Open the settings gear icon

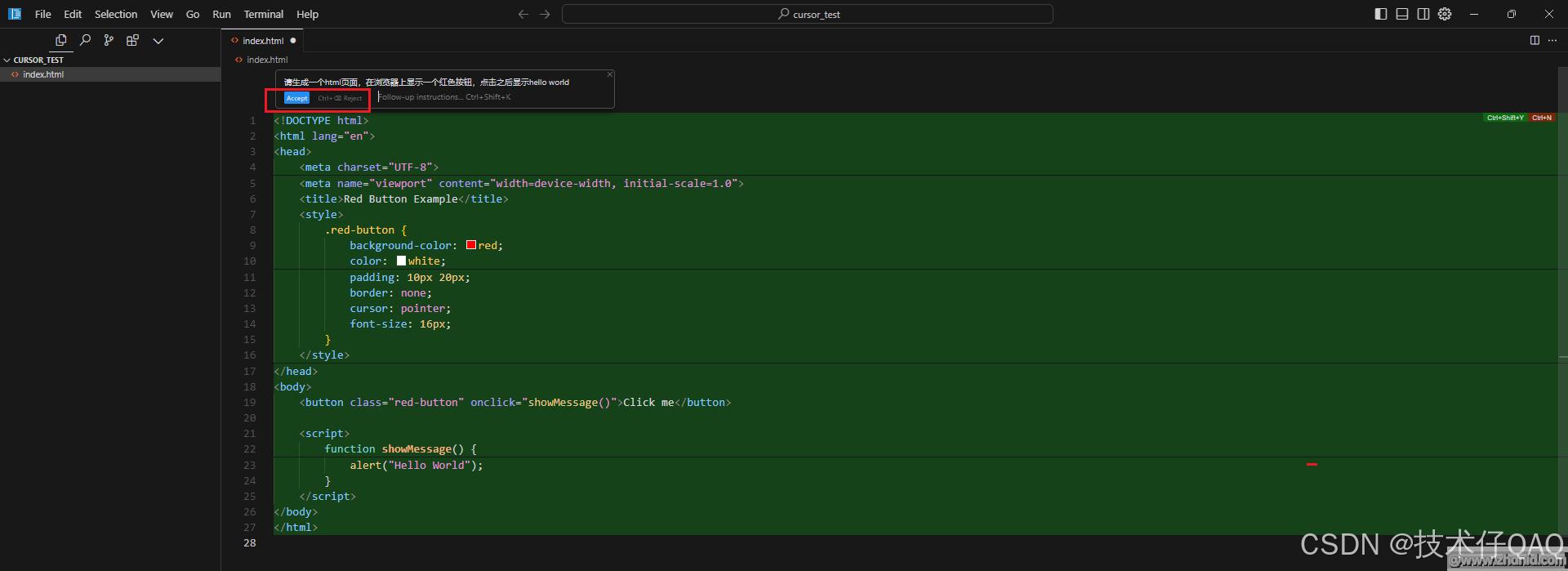[x=1445, y=14]
